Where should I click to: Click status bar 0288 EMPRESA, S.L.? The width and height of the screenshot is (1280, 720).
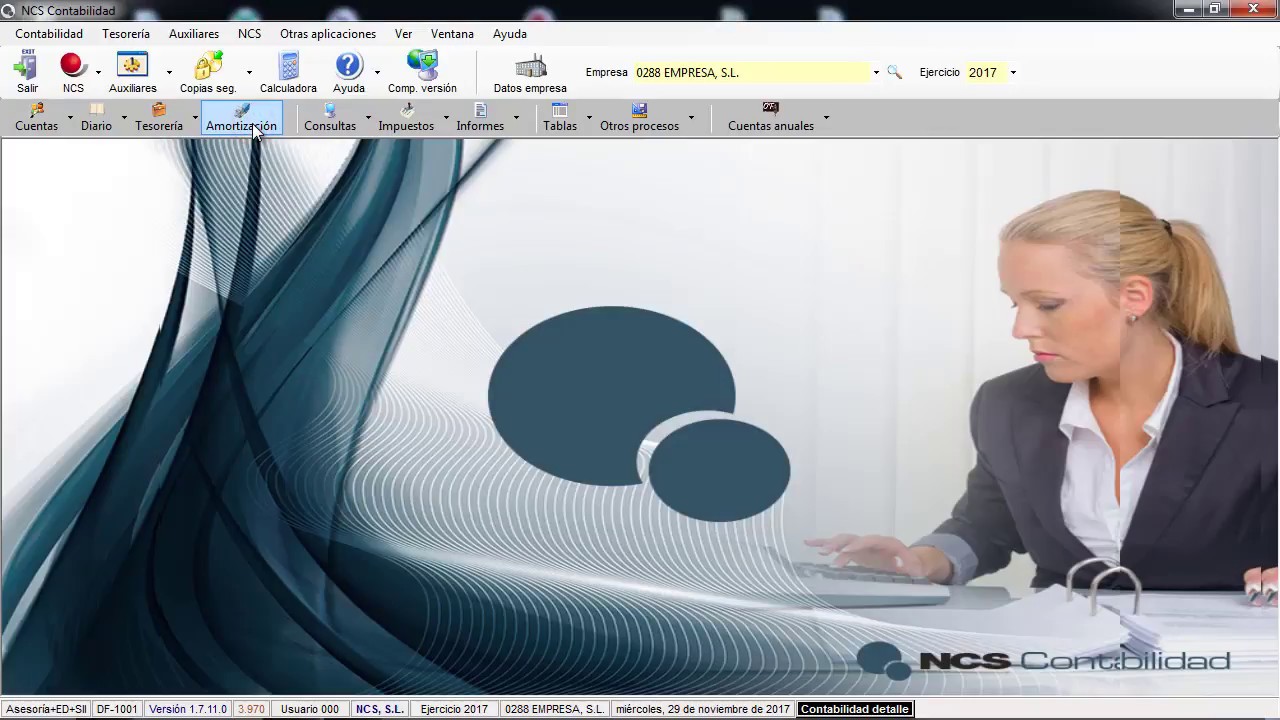click(554, 709)
